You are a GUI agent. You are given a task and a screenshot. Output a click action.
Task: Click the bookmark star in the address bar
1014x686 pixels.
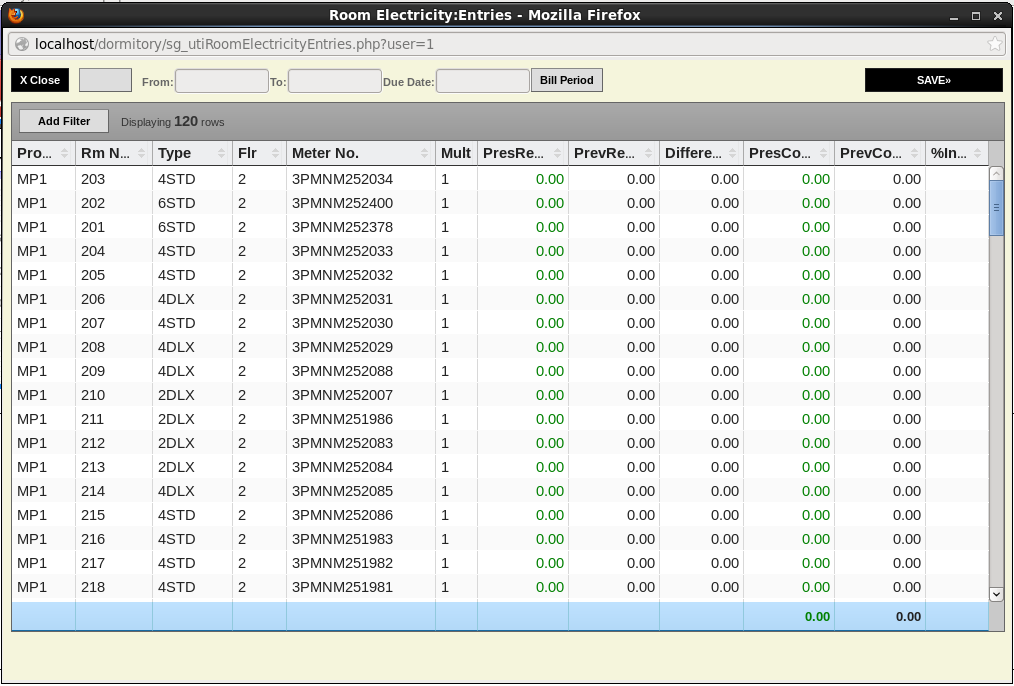(x=994, y=44)
